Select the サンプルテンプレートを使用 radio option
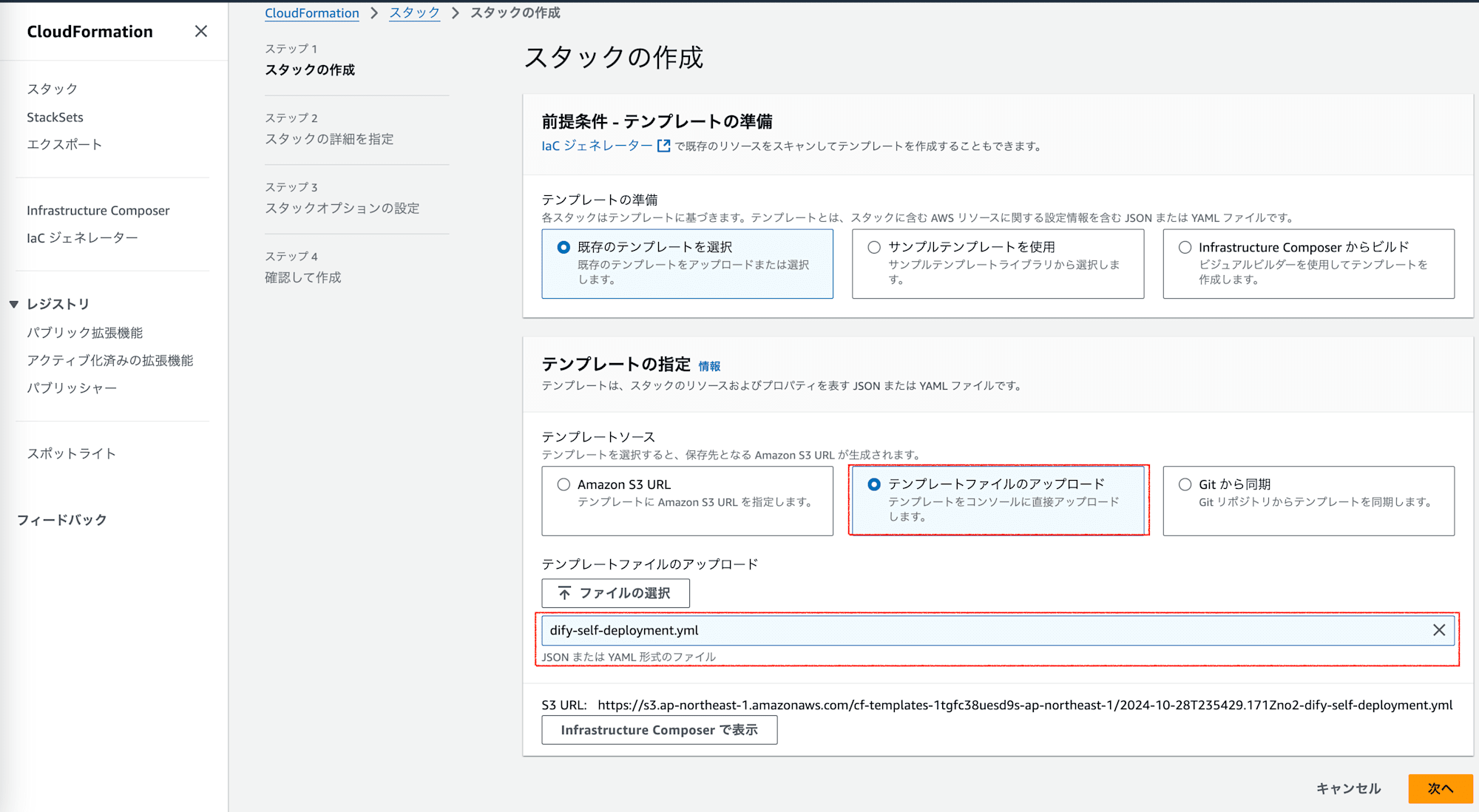The width and height of the screenshot is (1479, 812). [874, 247]
